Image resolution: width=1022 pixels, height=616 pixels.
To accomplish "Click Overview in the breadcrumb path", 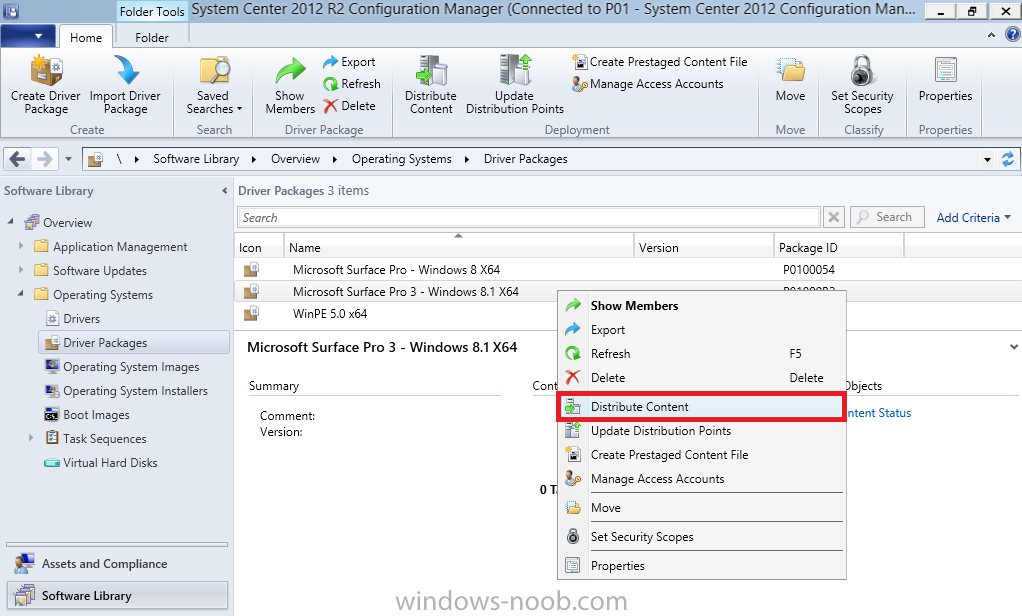I will point(295,159).
